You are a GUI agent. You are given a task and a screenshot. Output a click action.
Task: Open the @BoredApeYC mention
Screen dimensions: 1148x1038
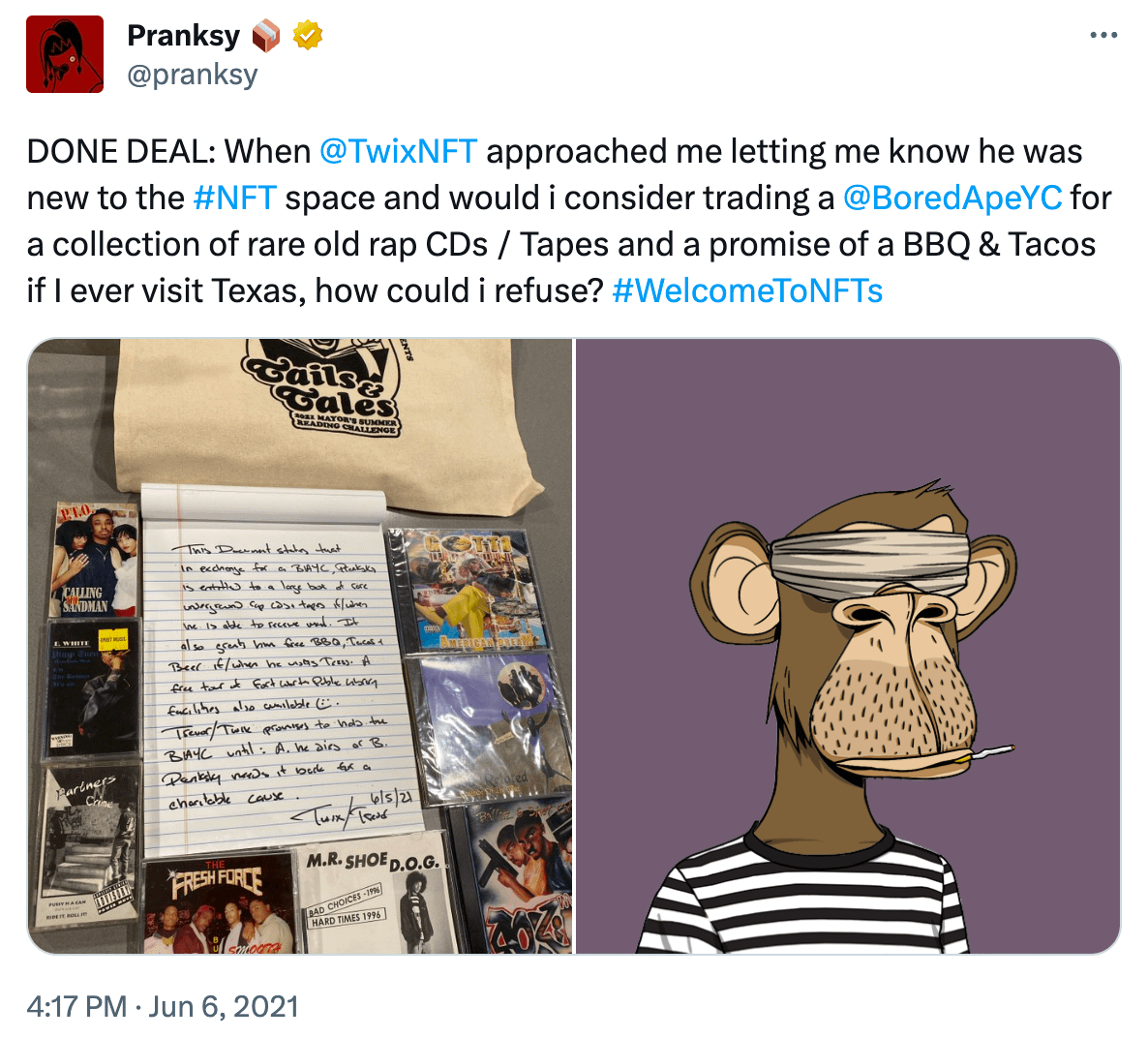[x=952, y=198]
